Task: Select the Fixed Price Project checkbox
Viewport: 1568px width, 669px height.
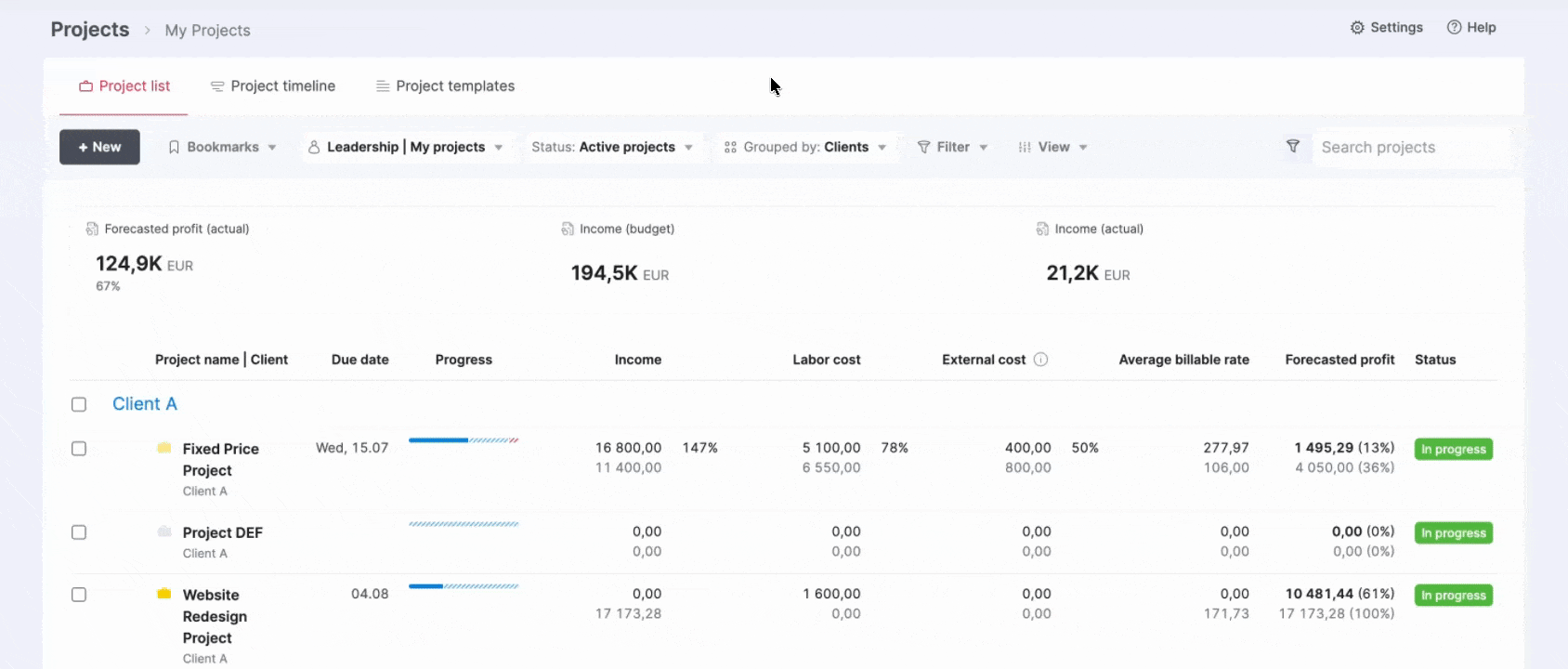Action: click(x=79, y=449)
